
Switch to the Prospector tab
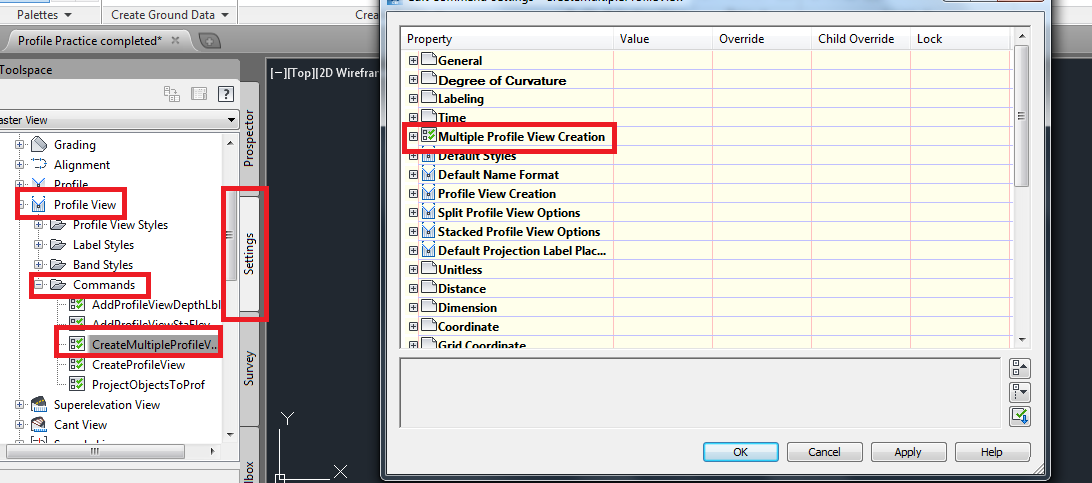(249, 138)
